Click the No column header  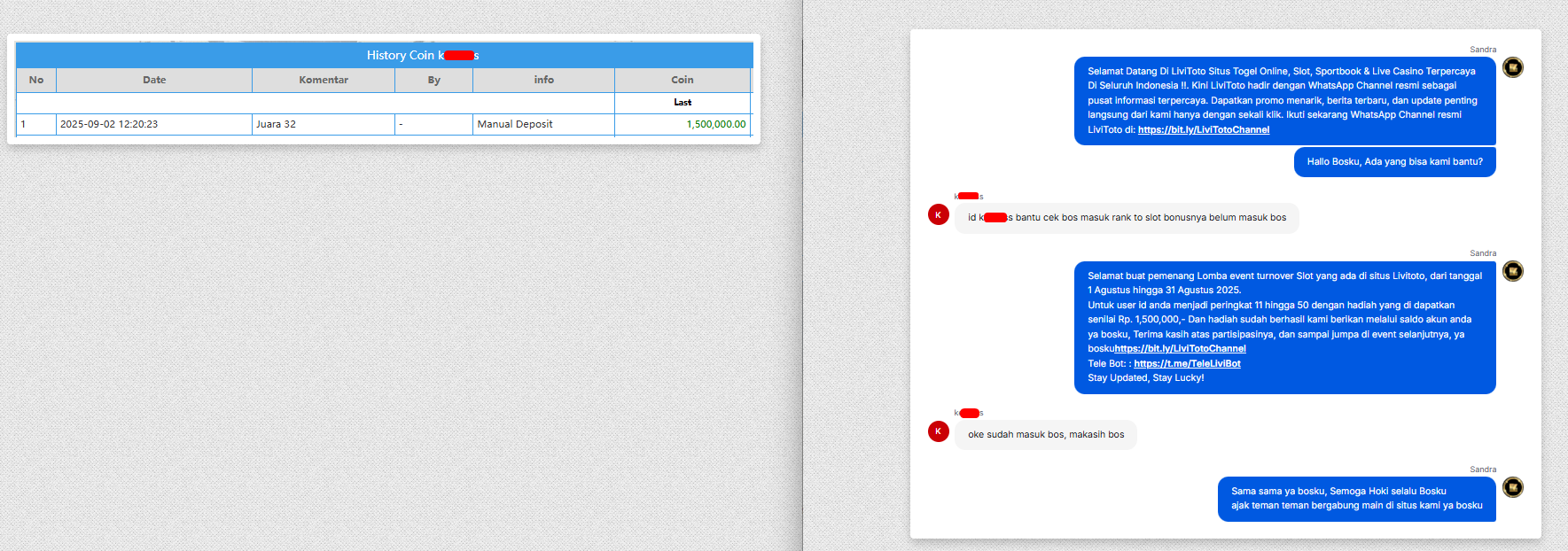point(36,80)
